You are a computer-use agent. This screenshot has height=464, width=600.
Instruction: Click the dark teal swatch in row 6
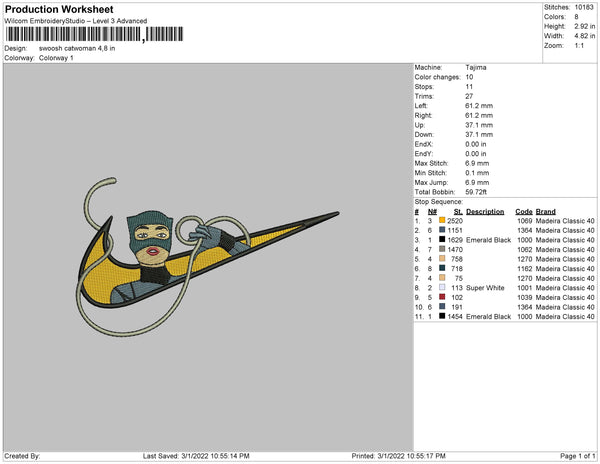[x=442, y=268]
